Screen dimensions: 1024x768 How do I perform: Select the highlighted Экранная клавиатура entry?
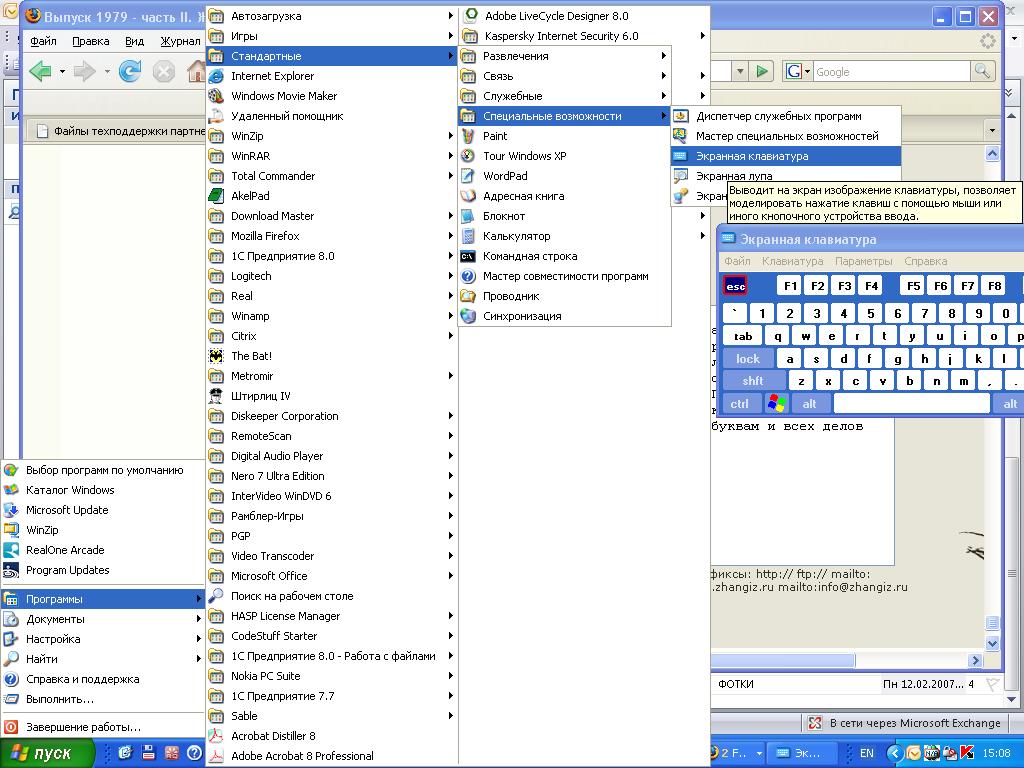tap(786, 156)
